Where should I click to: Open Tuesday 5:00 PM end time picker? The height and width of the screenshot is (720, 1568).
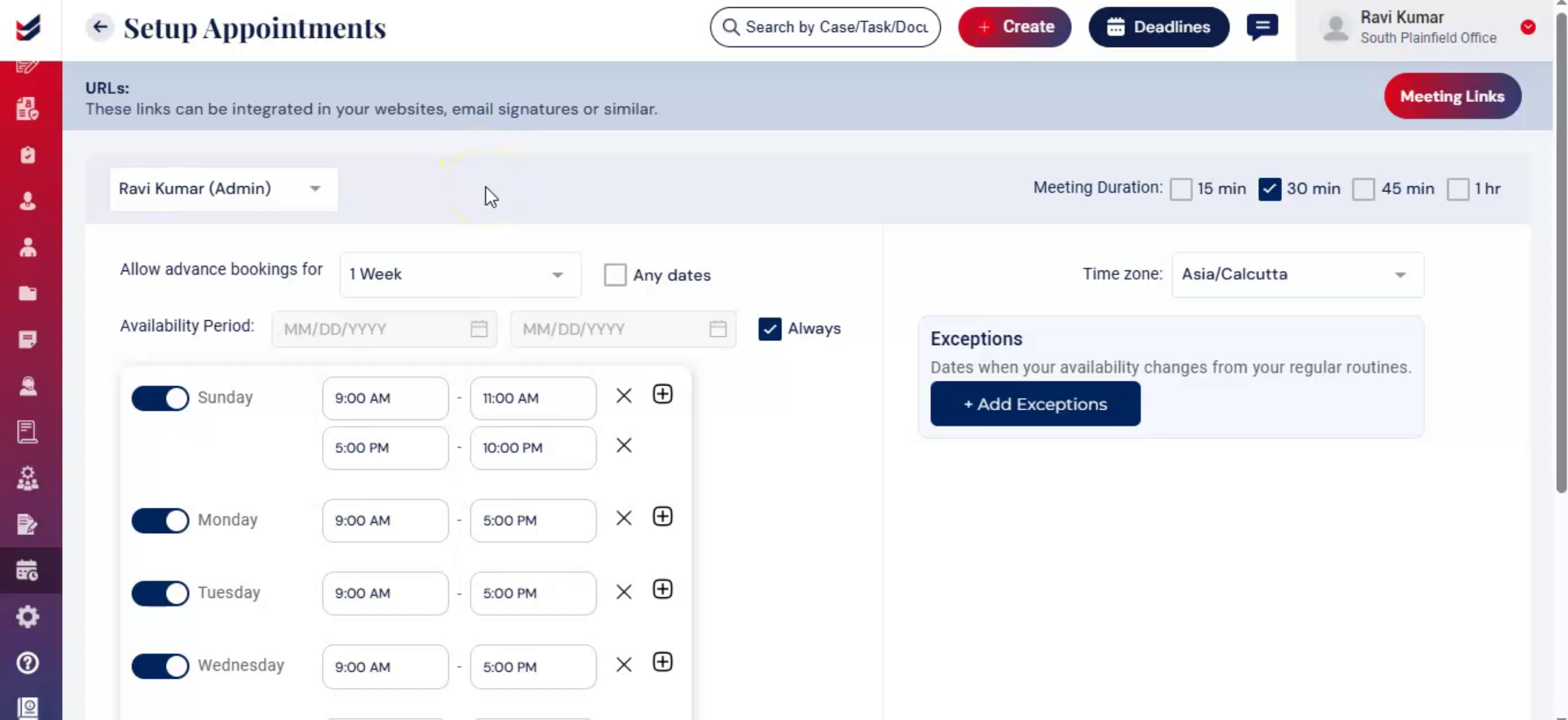coord(533,593)
